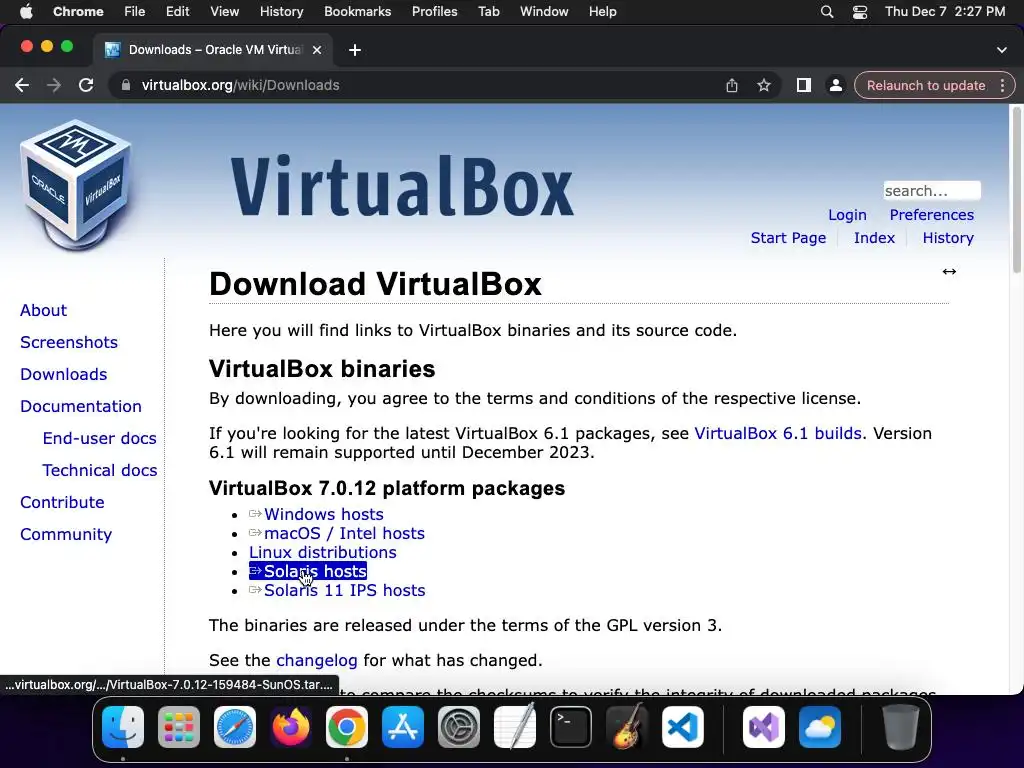The width and height of the screenshot is (1024, 768).
Task: Open Screenshots in the sidebar
Action: 69,342
